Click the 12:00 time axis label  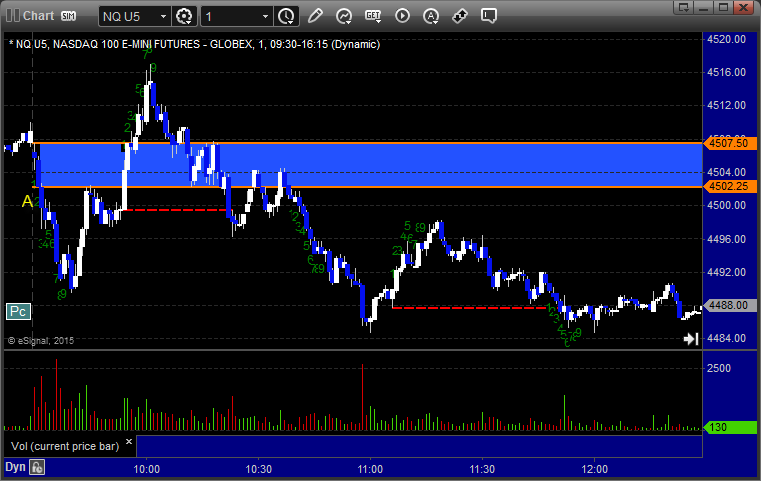[595, 469]
